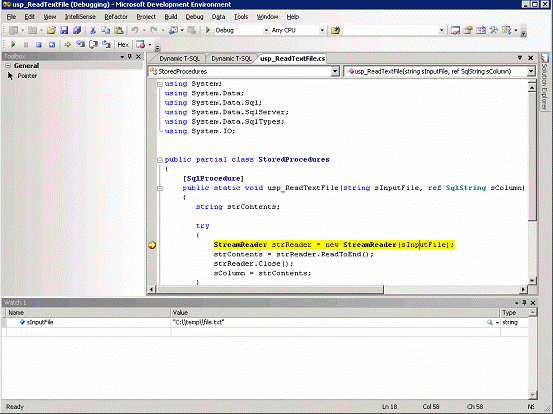Click the Save floppy disk icon
This screenshot has width=553, height=414.
pyautogui.click(x=64, y=30)
